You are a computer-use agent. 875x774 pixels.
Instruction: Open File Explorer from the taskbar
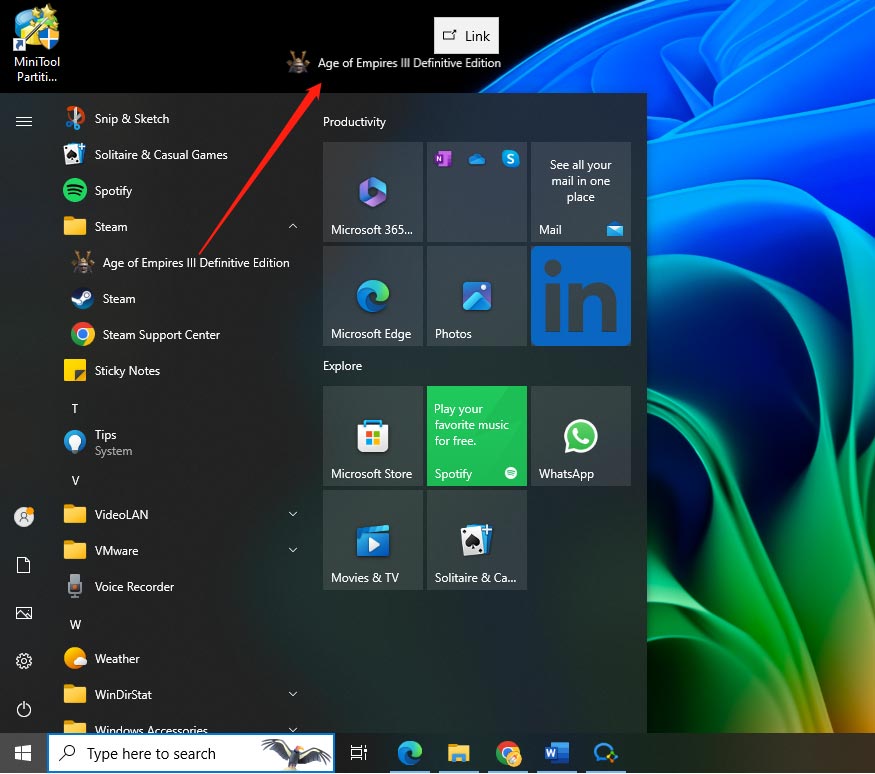(x=458, y=753)
